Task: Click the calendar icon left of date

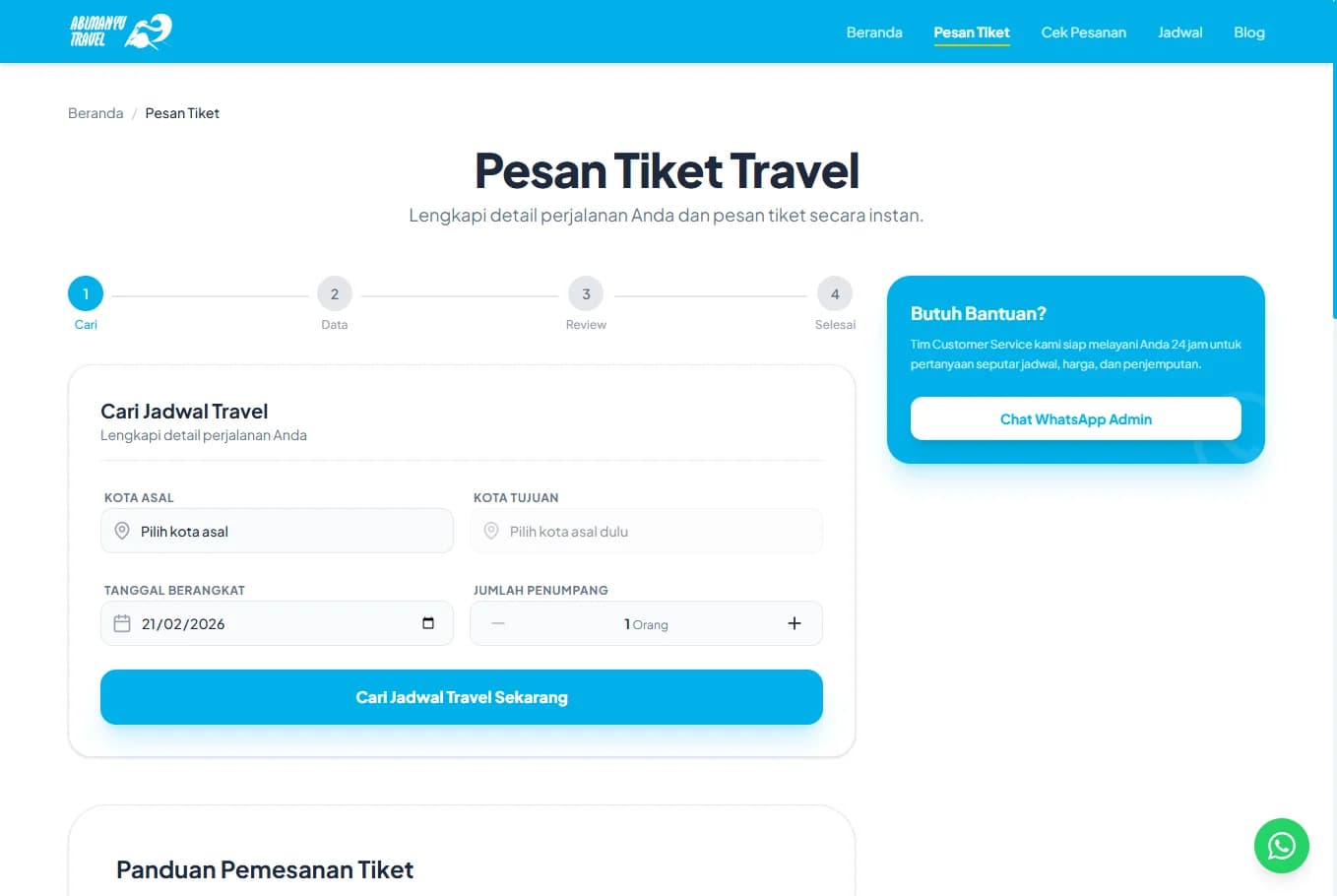Action: tap(122, 623)
